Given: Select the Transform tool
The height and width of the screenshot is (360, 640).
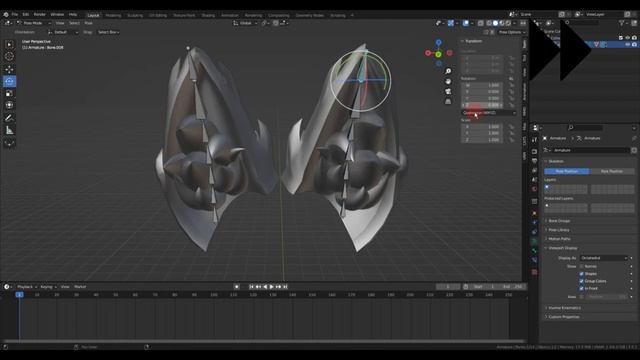Looking at the screenshot, I should click(x=9, y=105).
